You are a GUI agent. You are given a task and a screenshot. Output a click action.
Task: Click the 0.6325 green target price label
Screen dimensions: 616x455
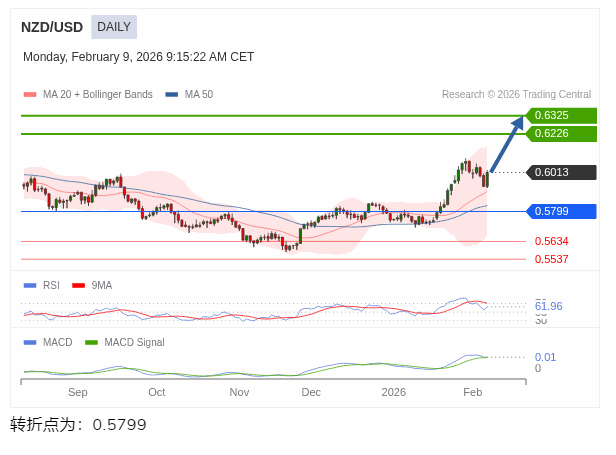tap(560, 115)
